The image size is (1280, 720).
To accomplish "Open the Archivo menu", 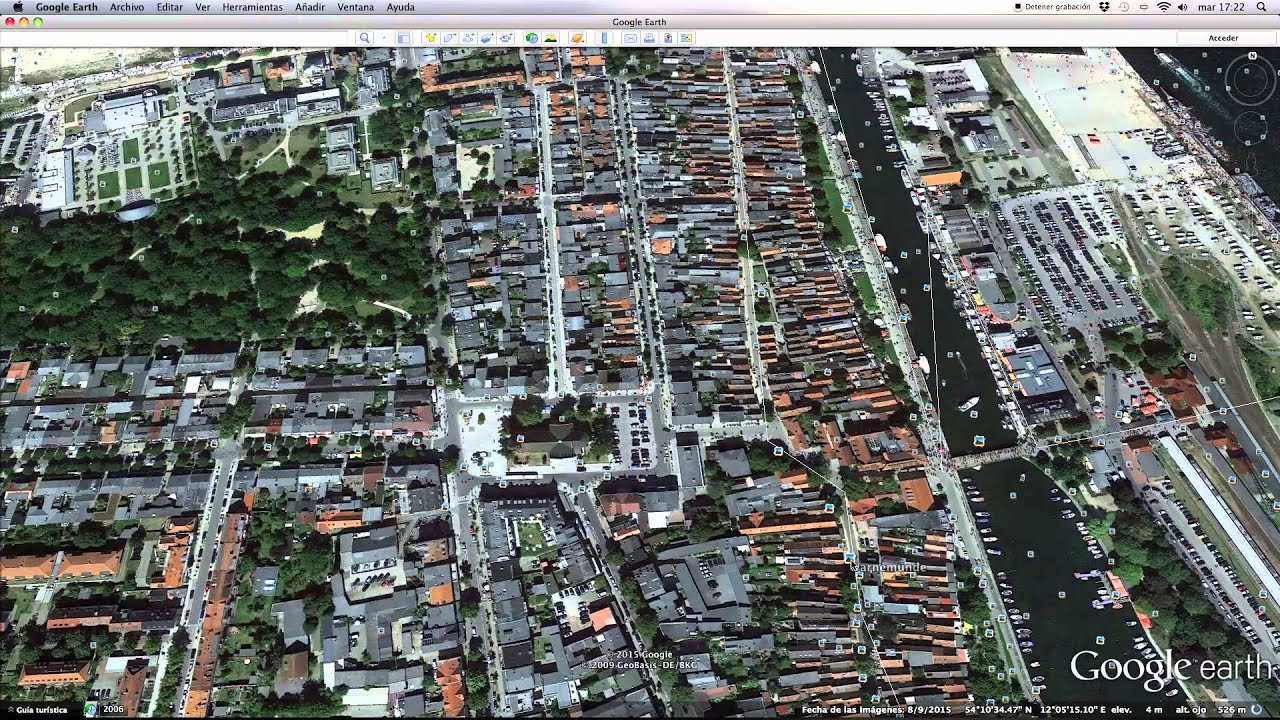I will point(127,7).
